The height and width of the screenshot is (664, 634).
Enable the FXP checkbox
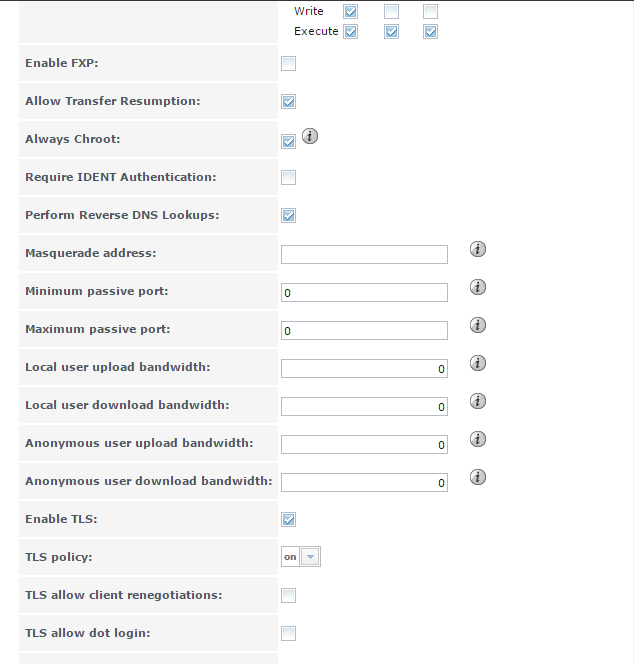coord(289,64)
